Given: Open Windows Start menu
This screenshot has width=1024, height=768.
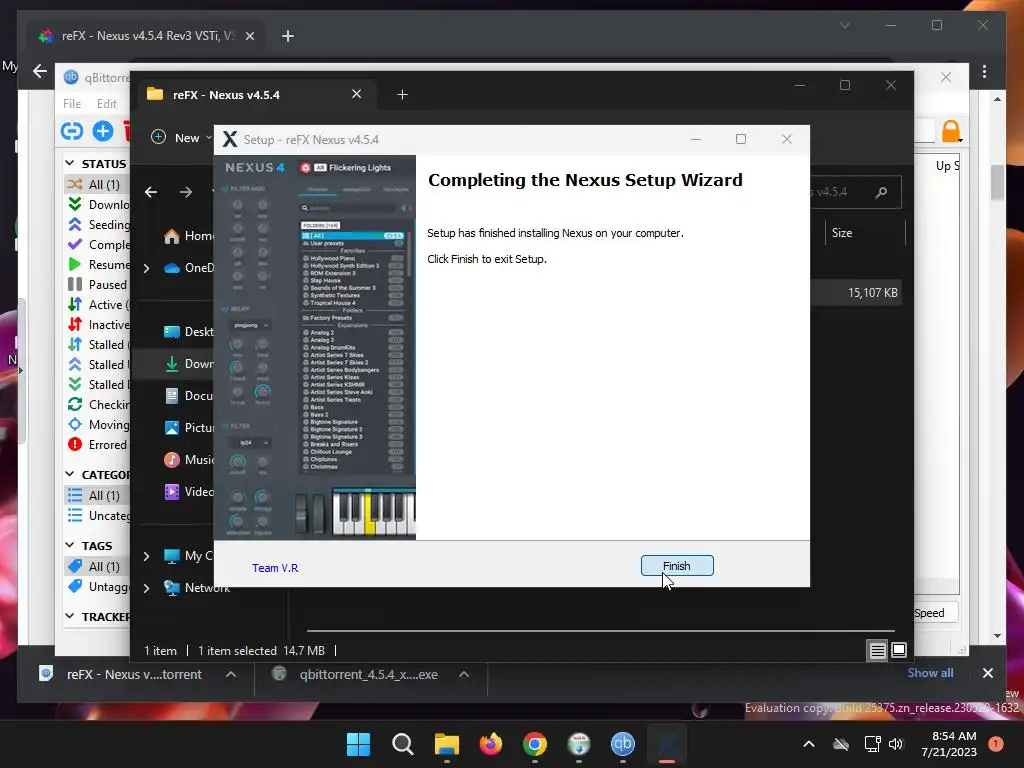Looking at the screenshot, I should point(358,744).
